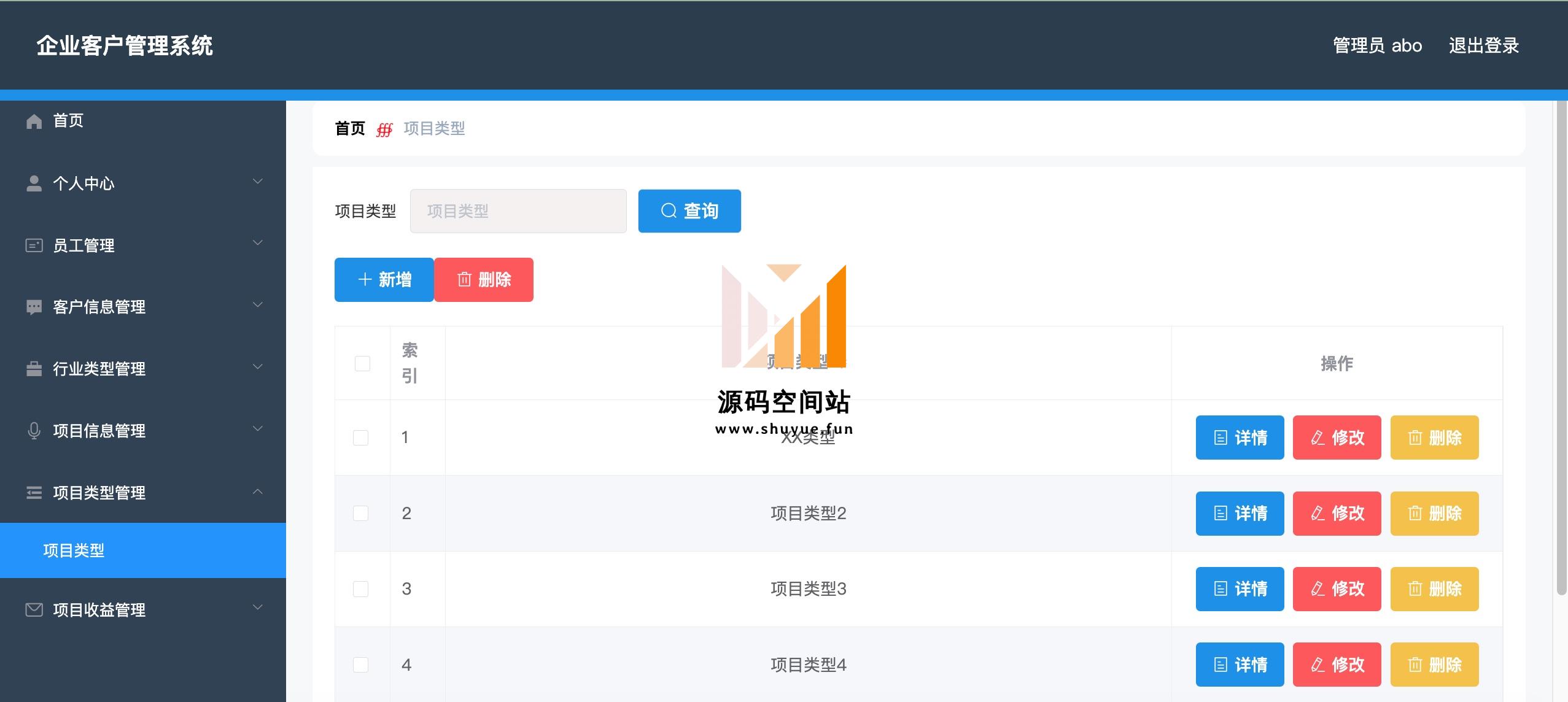Click the briefcase icon beside 行业类型管理
Image resolution: width=1568 pixels, height=702 pixels.
34,369
